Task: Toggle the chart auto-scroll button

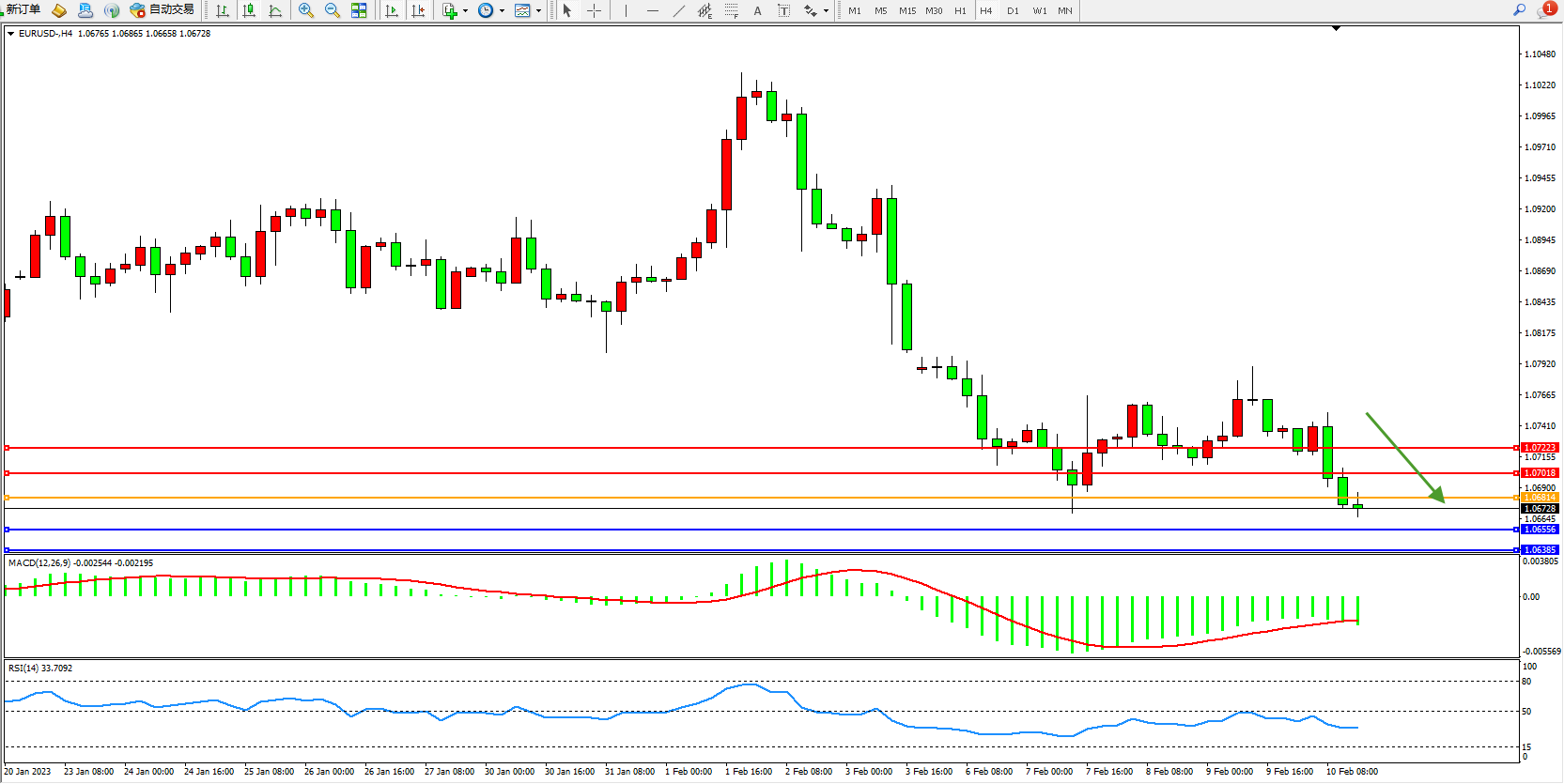Action: pyautogui.click(x=392, y=10)
